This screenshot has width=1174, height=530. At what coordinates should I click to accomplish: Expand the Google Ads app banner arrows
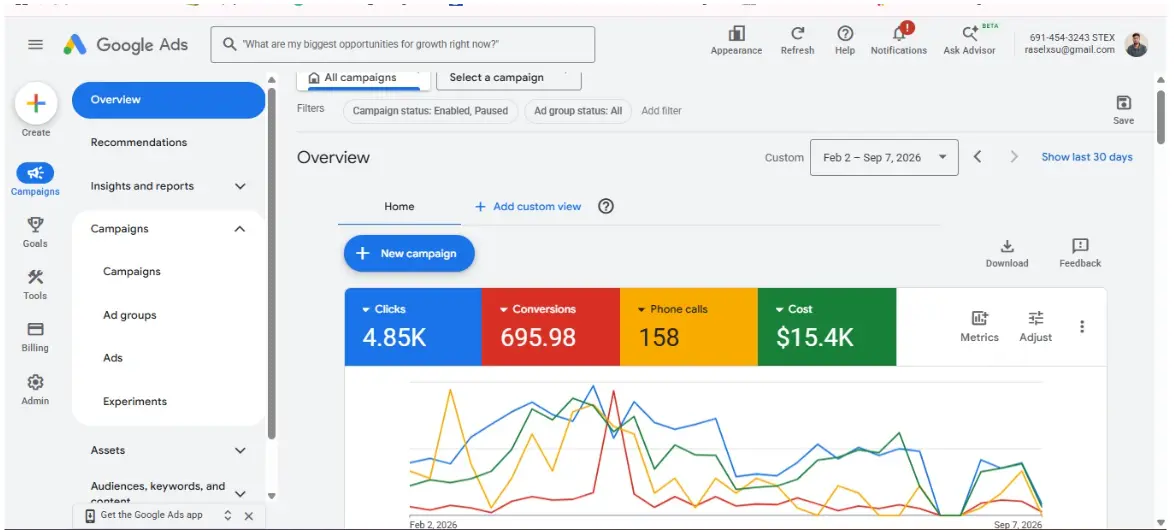point(228,516)
